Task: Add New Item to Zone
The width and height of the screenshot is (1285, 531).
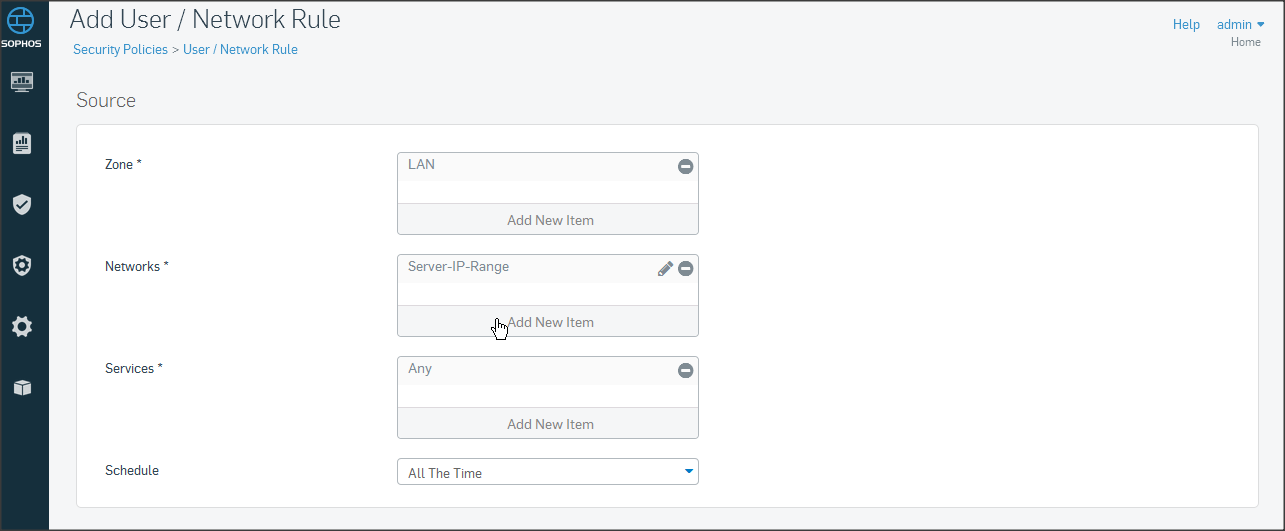Action: click(x=549, y=220)
